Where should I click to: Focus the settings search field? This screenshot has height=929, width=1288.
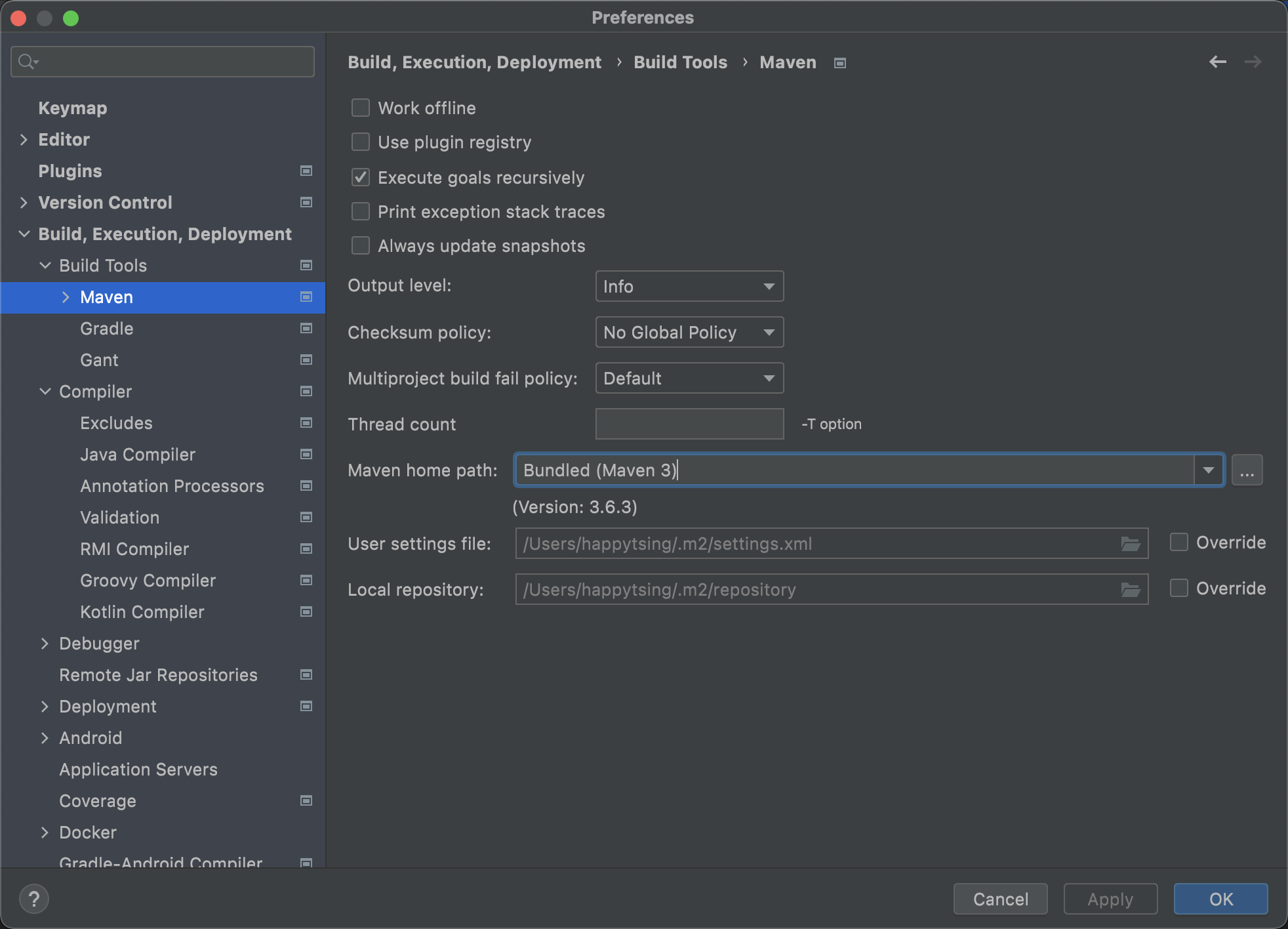[163, 62]
